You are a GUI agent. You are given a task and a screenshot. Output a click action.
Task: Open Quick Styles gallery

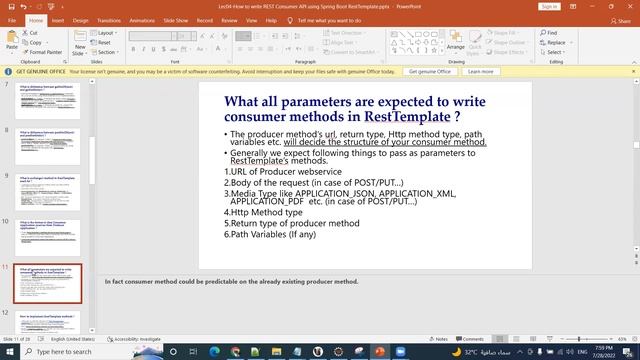point(474,43)
